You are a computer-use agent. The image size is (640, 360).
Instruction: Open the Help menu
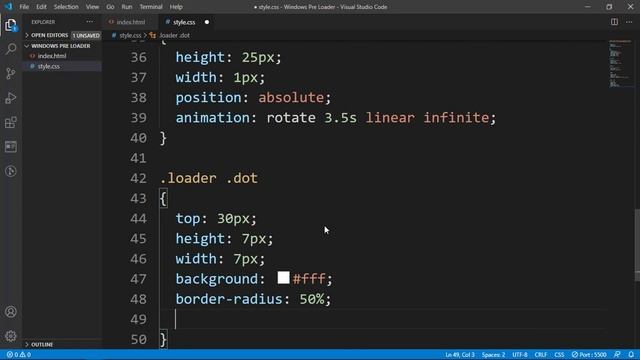176,7
